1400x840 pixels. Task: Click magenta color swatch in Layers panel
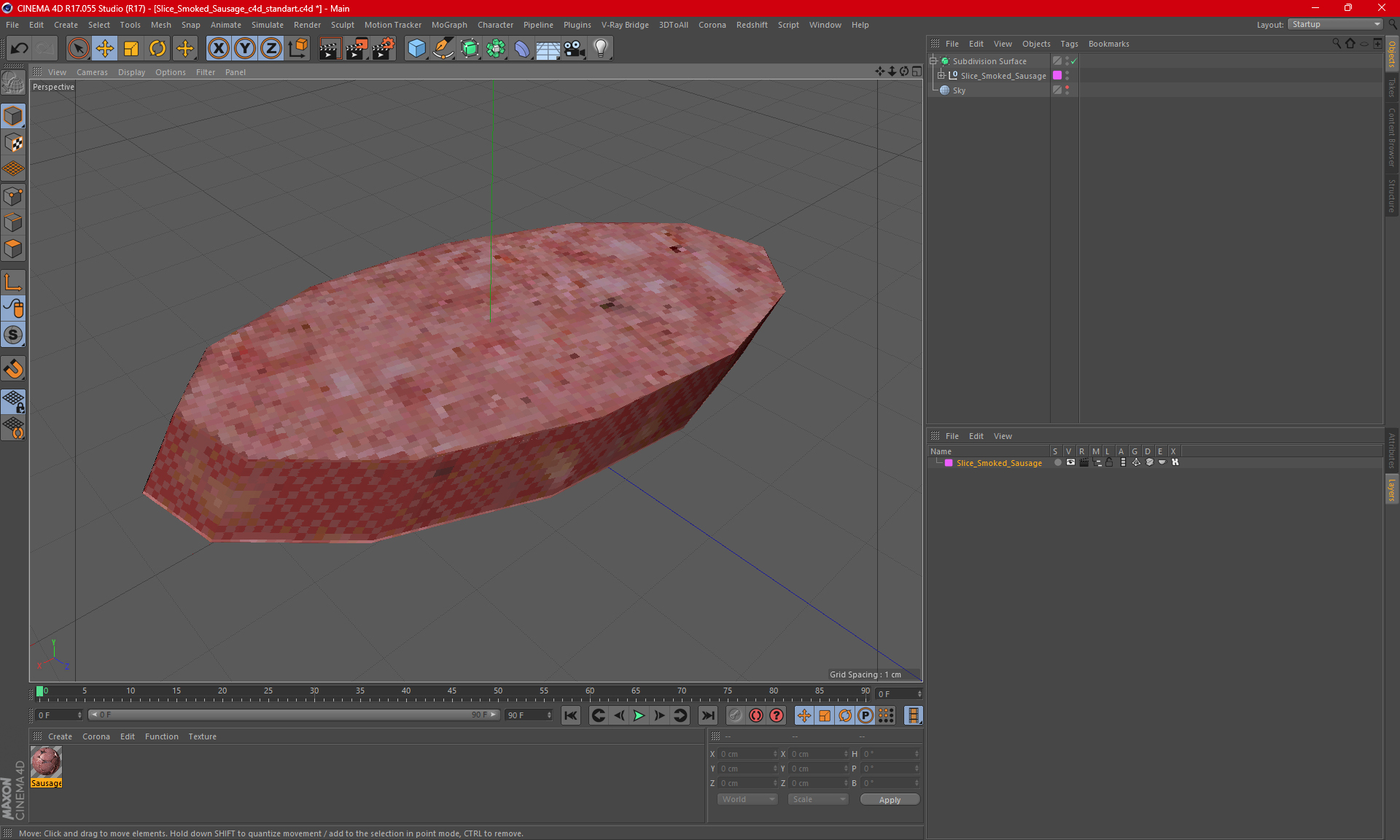coord(949,463)
